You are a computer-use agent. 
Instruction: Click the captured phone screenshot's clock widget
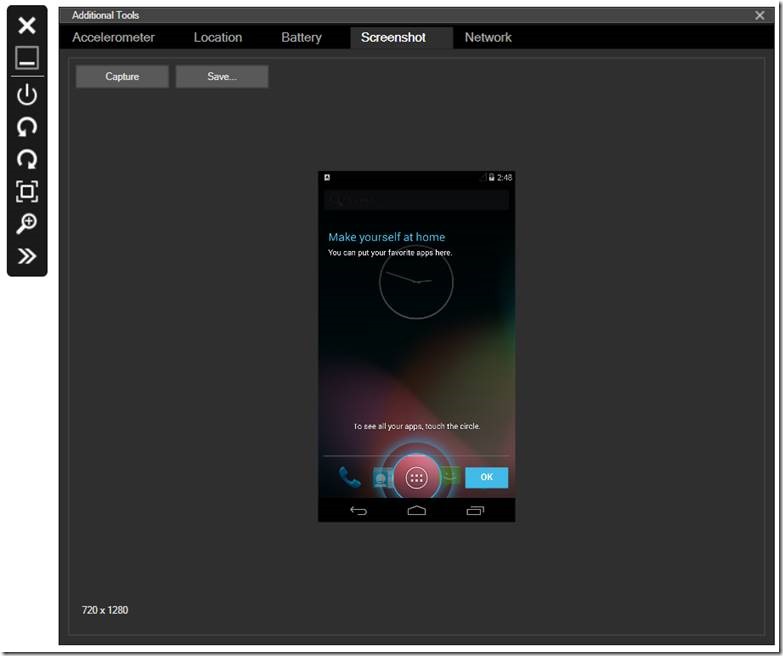(x=416, y=282)
